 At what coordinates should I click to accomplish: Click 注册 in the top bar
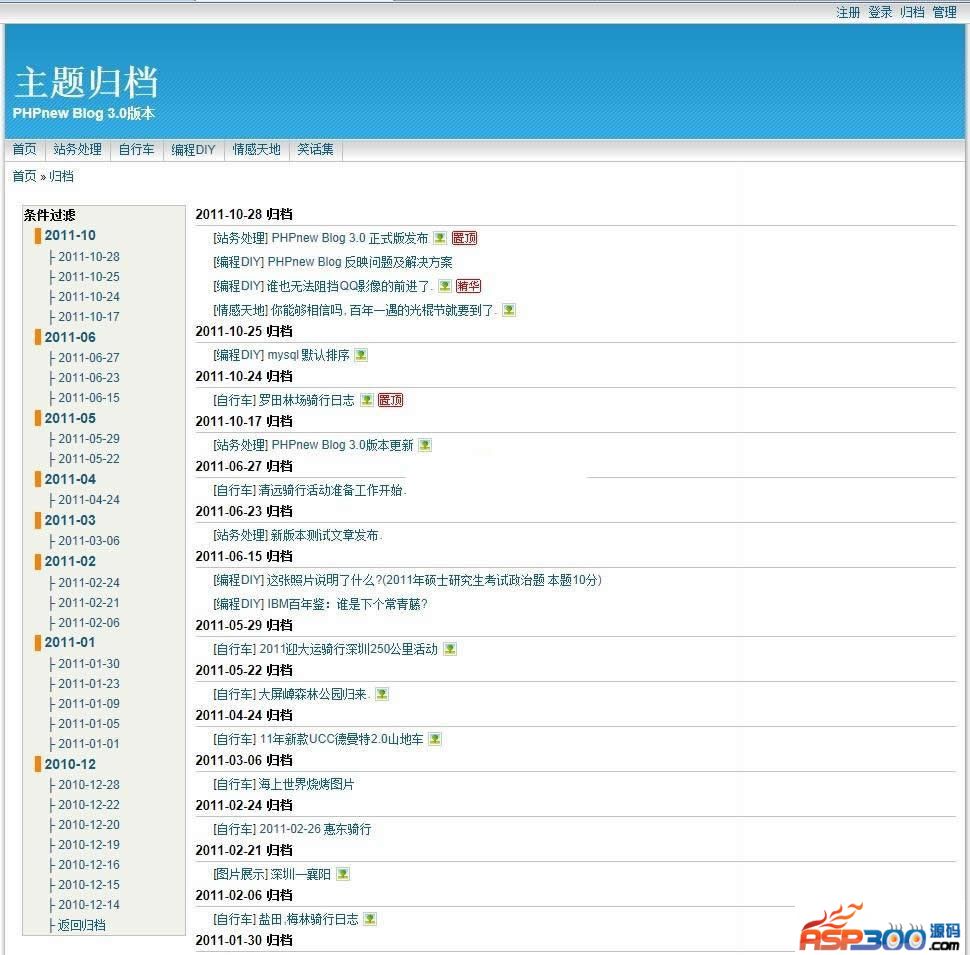click(848, 12)
